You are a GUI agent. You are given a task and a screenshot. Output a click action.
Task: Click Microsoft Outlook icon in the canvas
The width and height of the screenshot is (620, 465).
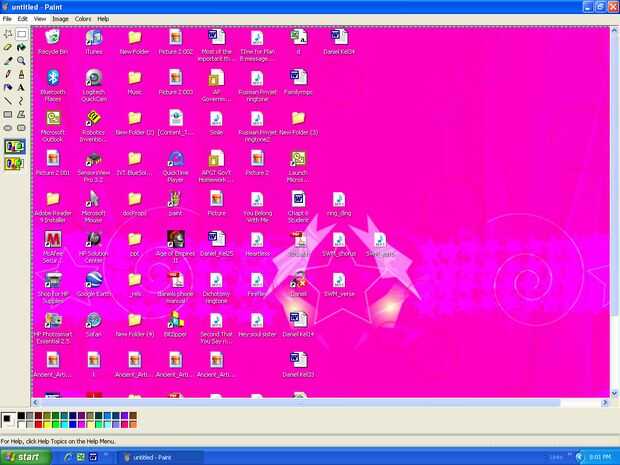[x=53, y=126]
